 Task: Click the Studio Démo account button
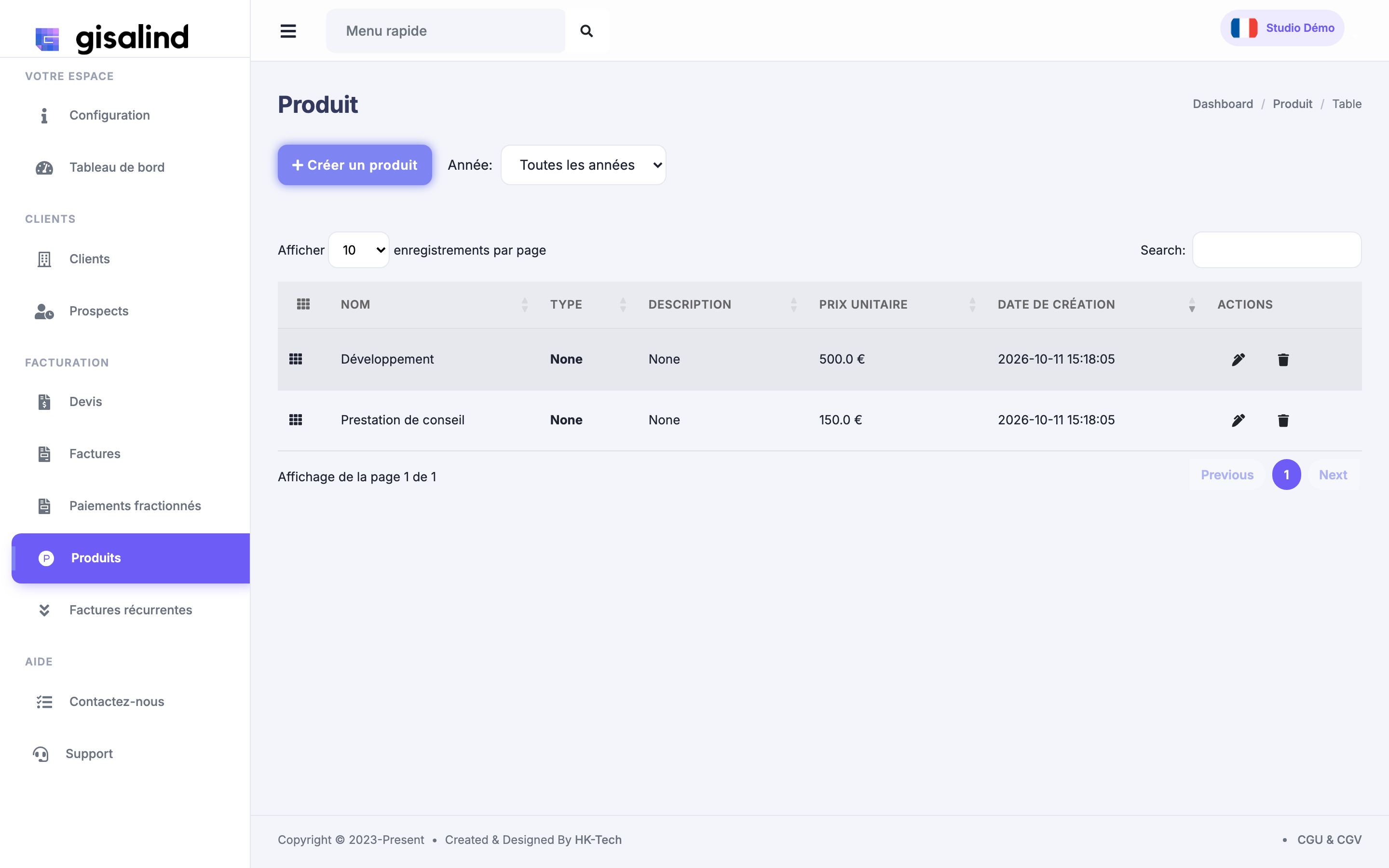(x=1281, y=27)
